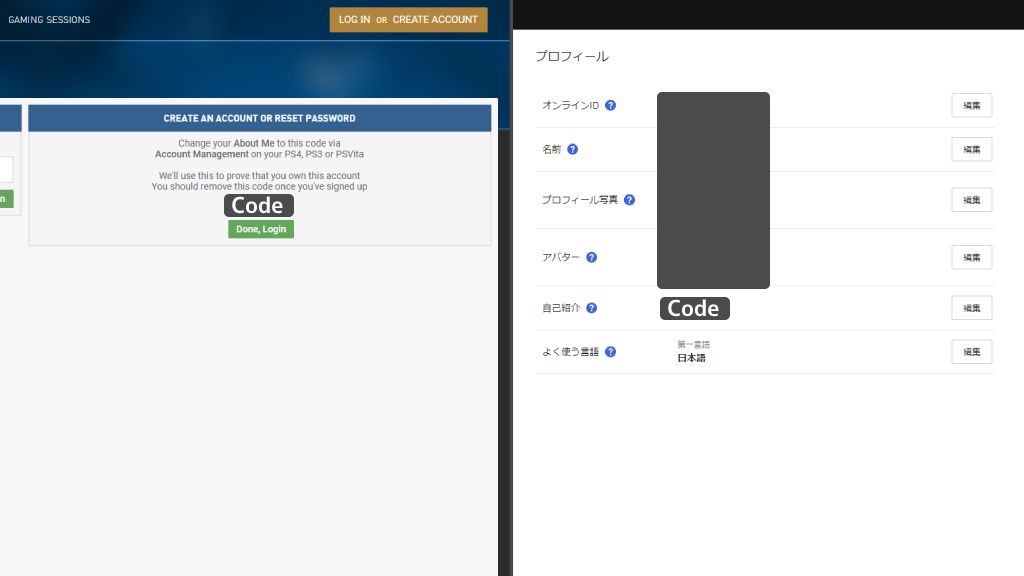Open the GAMING SESSIONS menu item
1024x576 pixels.
pos(49,20)
